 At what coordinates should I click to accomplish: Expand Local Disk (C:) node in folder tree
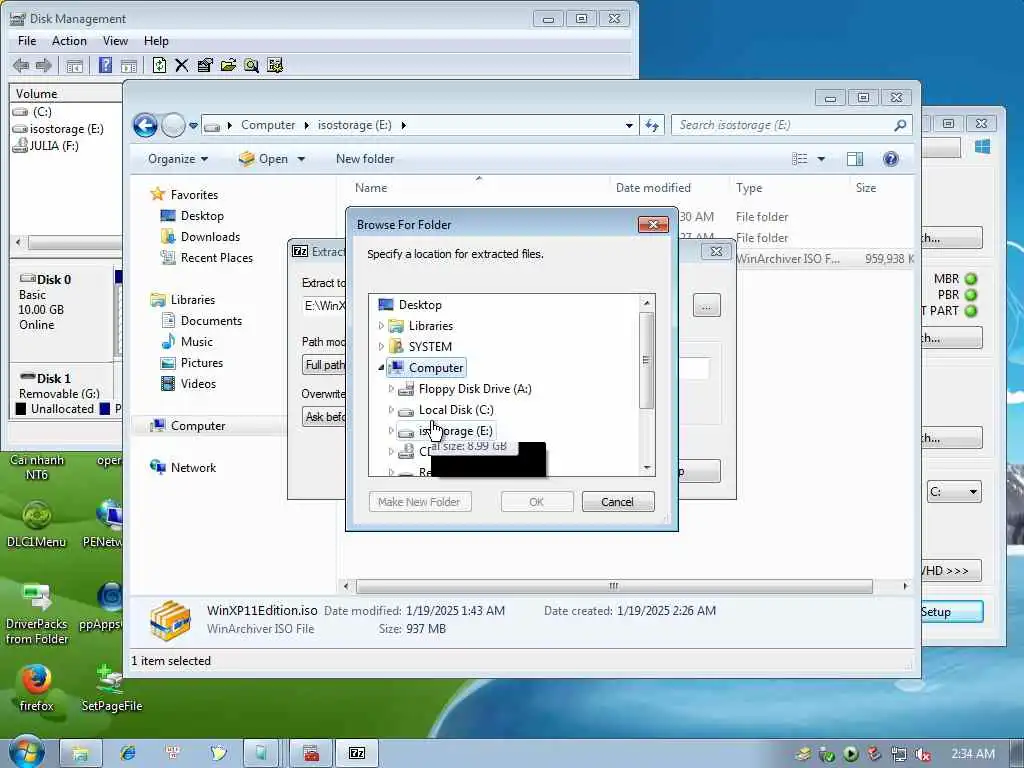[391, 409]
